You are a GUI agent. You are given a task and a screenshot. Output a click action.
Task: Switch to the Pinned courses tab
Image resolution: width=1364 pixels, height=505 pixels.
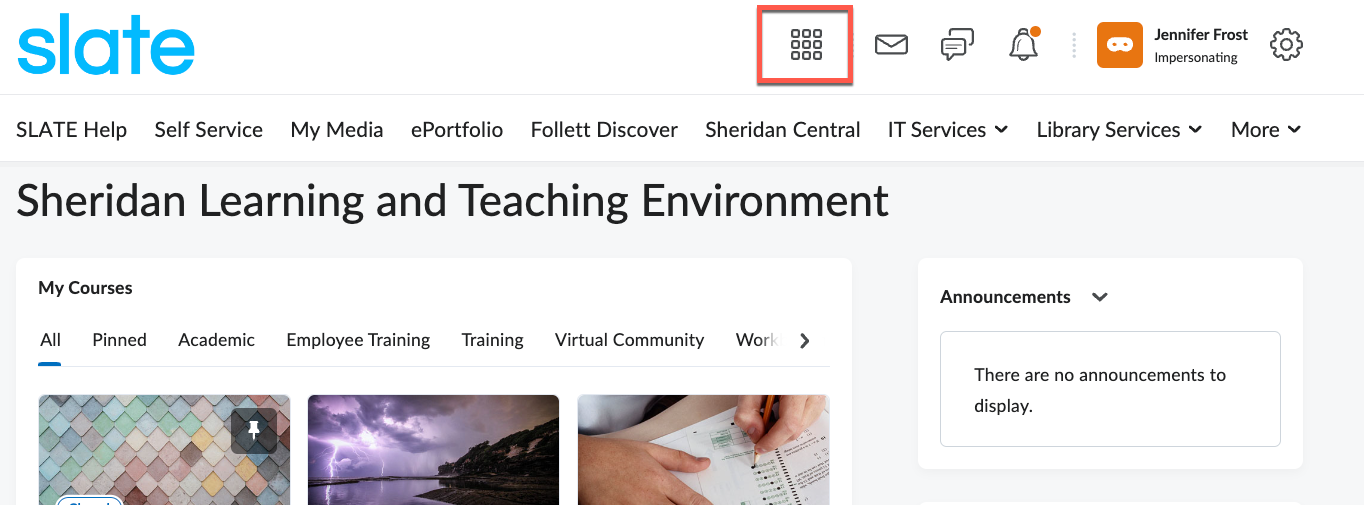tap(119, 340)
